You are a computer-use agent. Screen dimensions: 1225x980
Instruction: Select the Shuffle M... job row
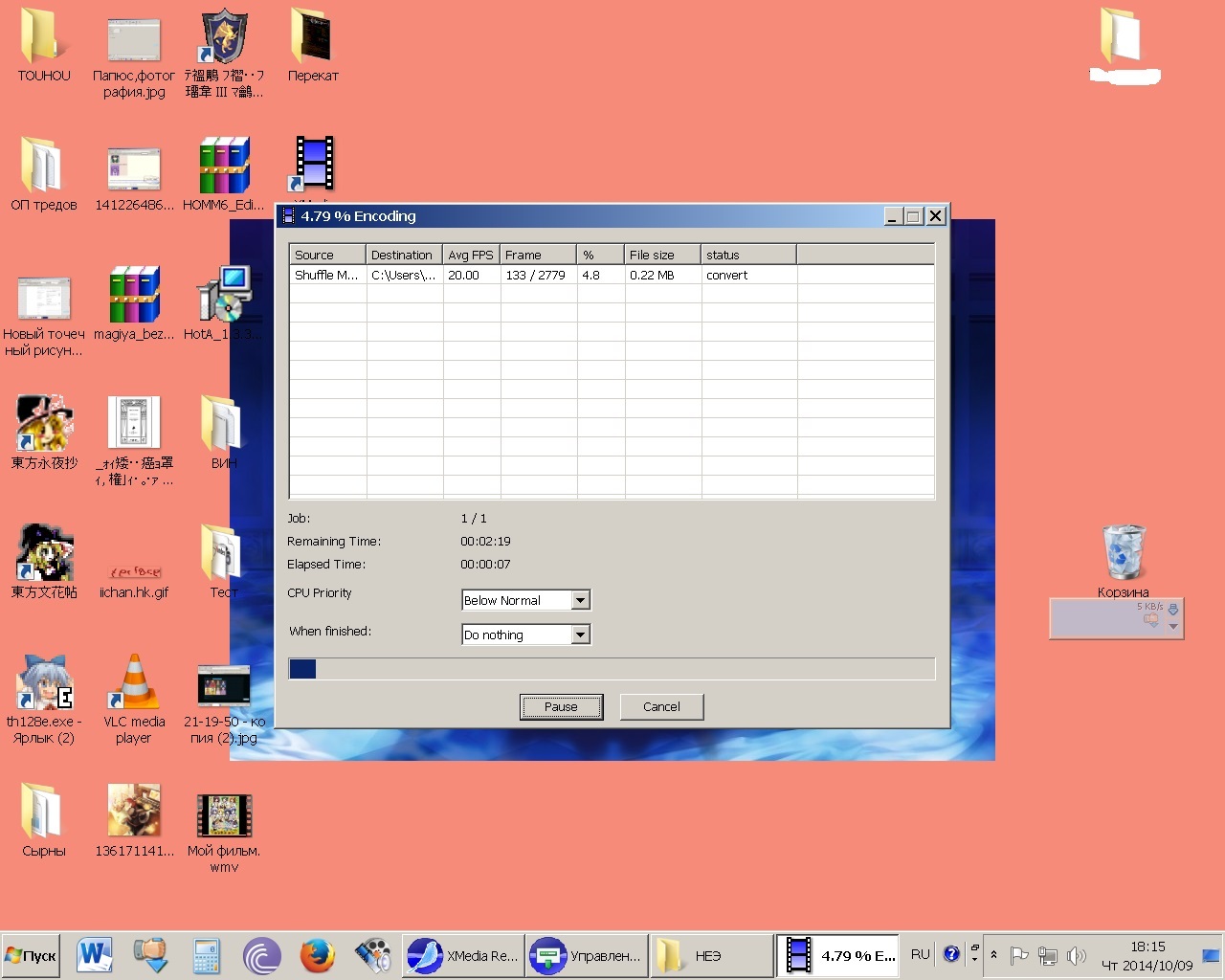pos(326,275)
